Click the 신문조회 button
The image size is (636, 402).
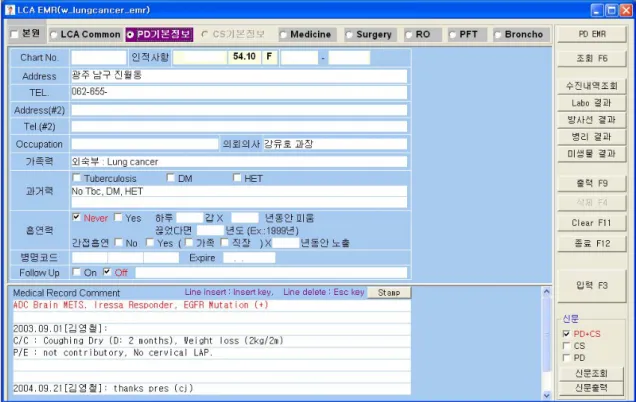point(591,373)
